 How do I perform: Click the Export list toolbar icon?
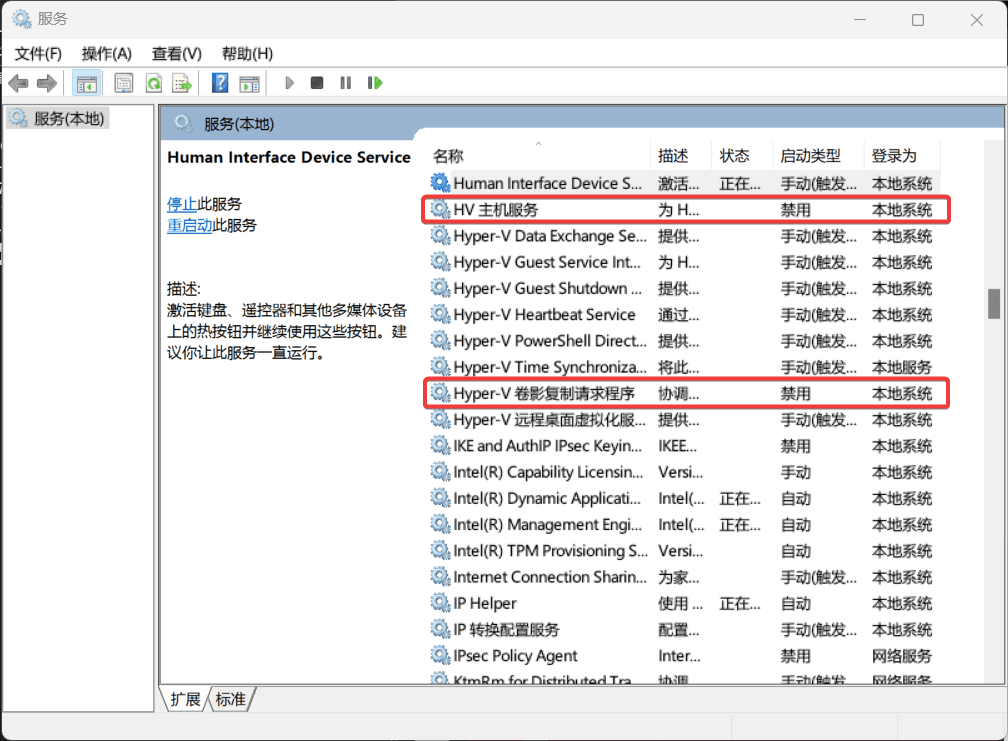(x=182, y=83)
